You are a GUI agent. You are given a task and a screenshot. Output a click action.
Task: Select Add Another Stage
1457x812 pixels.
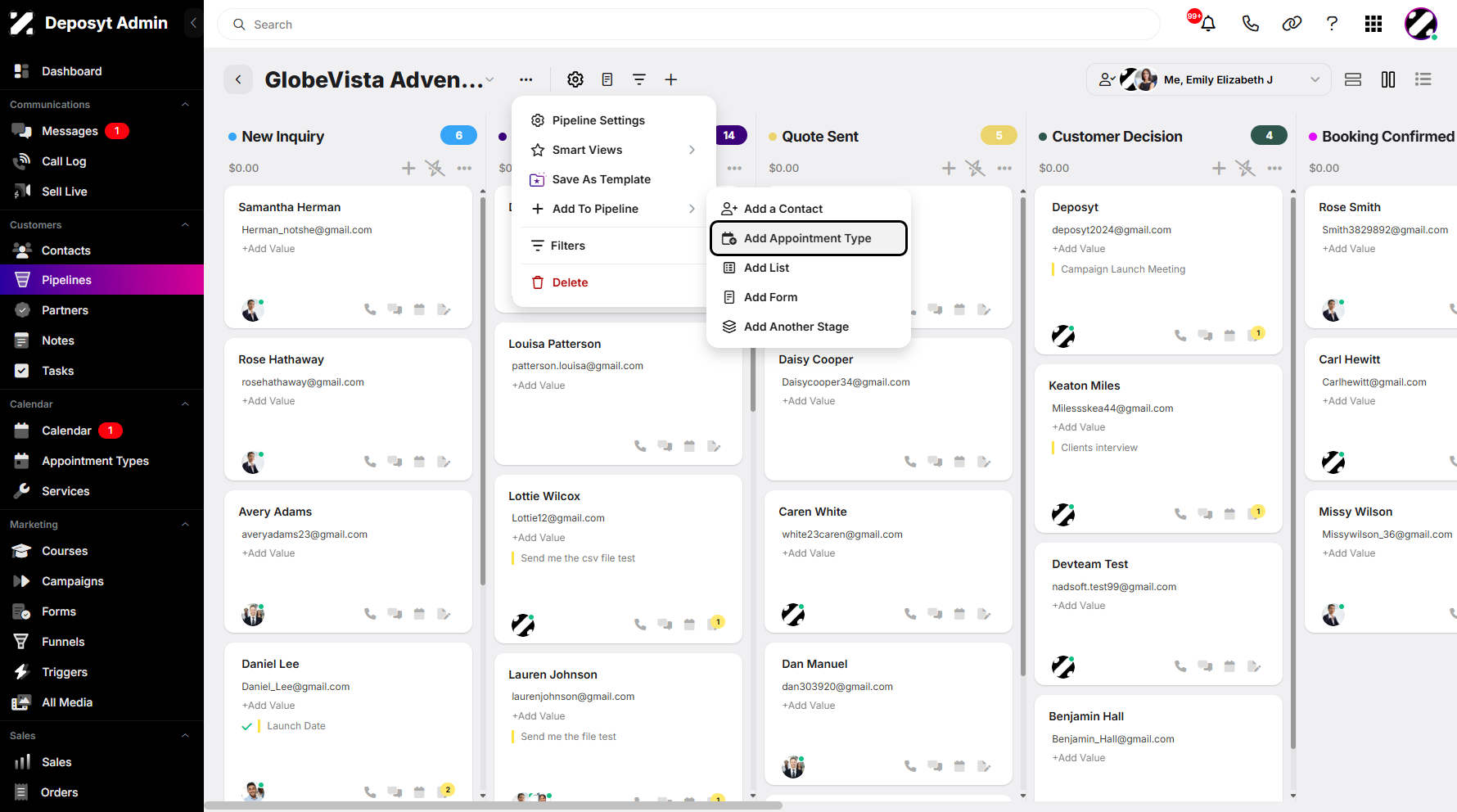(x=809, y=327)
